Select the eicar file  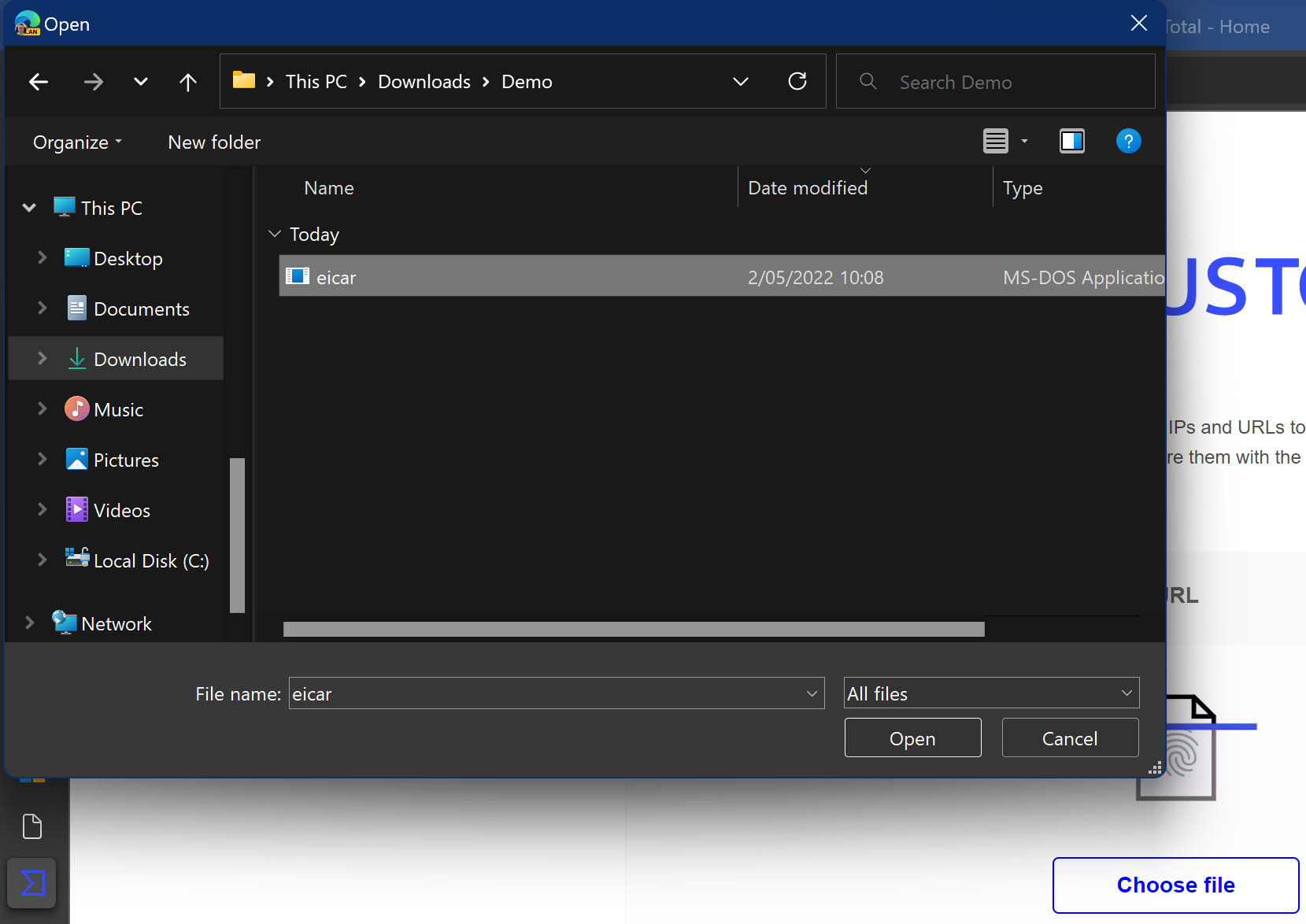(x=336, y=277)
